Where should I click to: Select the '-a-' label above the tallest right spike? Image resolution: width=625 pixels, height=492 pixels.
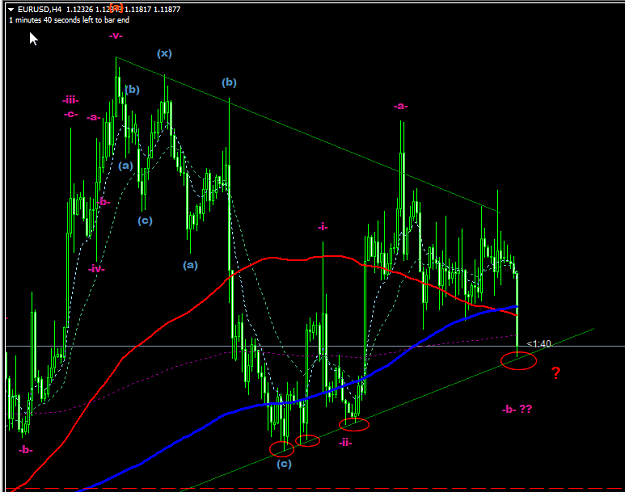click(x=401, y=106)
